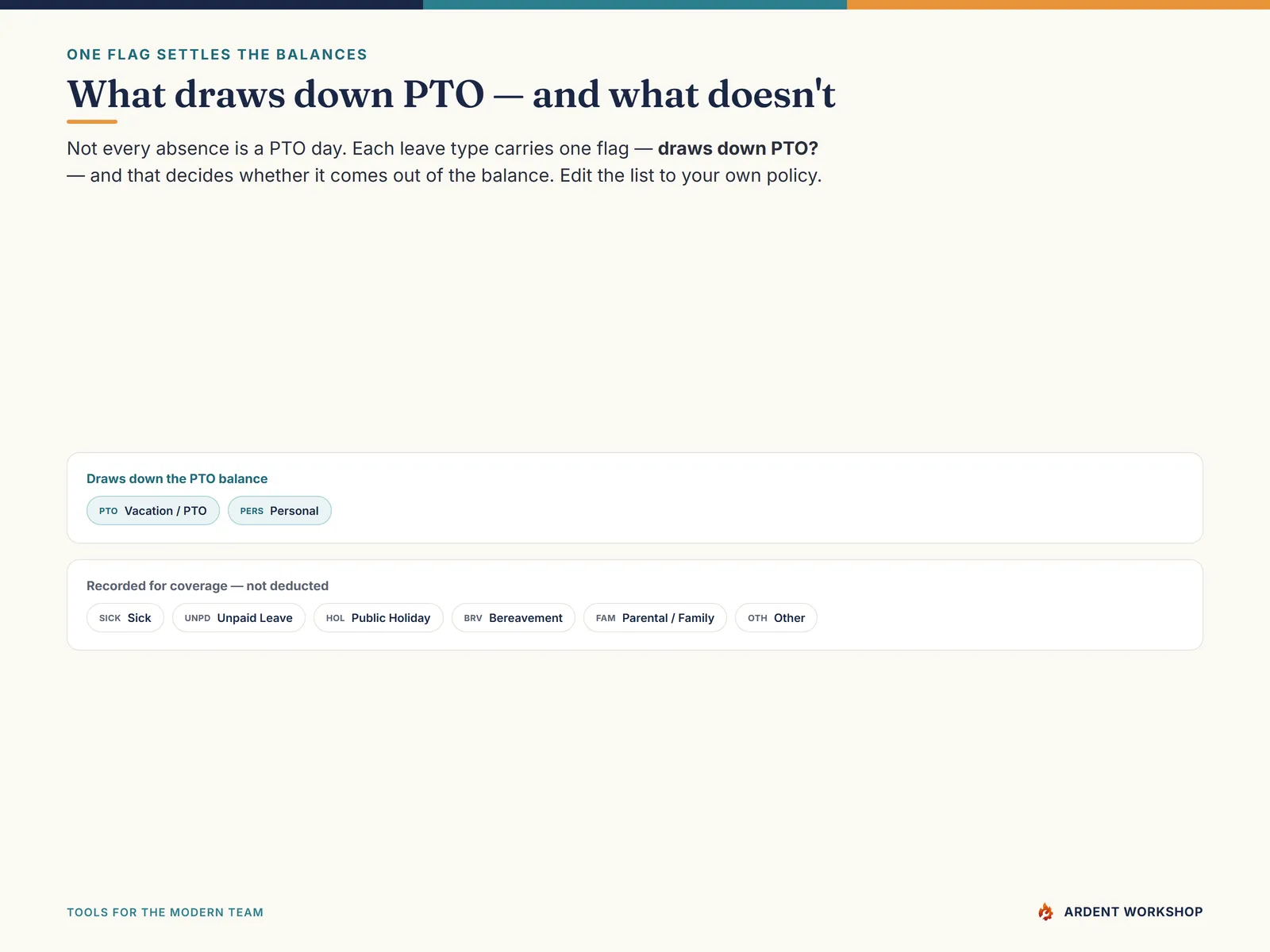Click 'TOOLS FOR THE MODERN TEAM' footer text
This screenshot has height=952, width=1270.
(x=165, y=912)
